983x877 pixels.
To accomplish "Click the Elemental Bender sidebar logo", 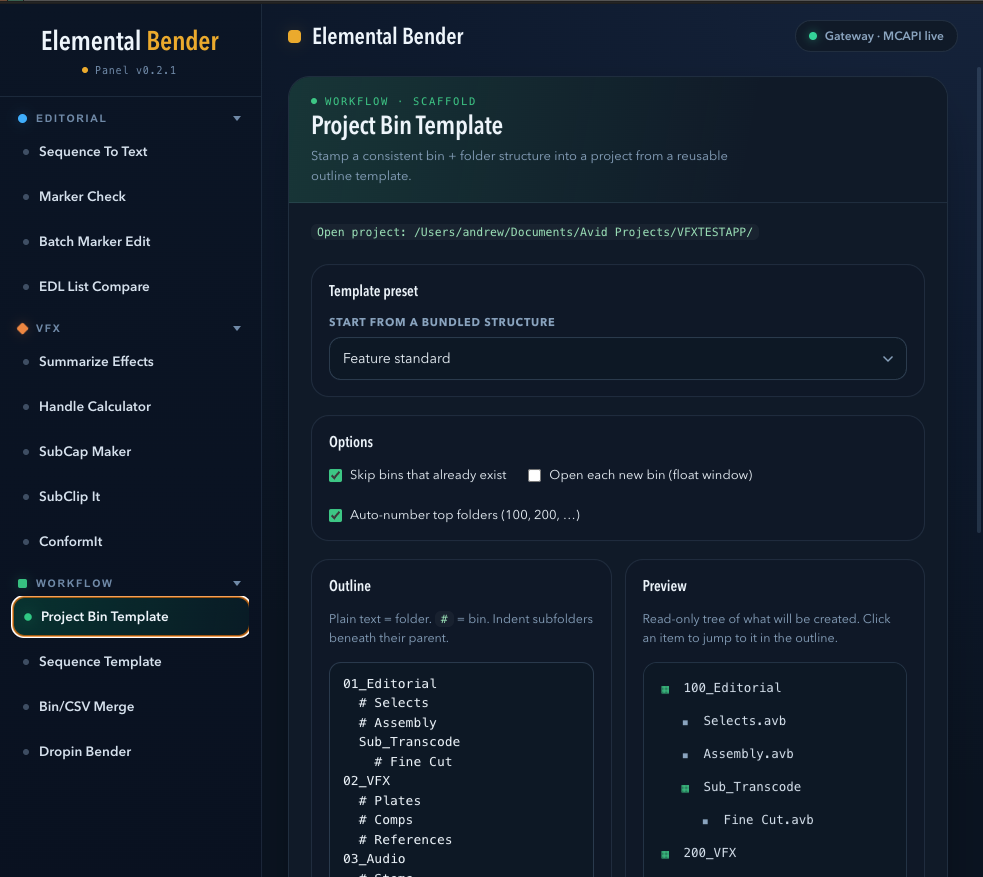I will tap(130, 41).
